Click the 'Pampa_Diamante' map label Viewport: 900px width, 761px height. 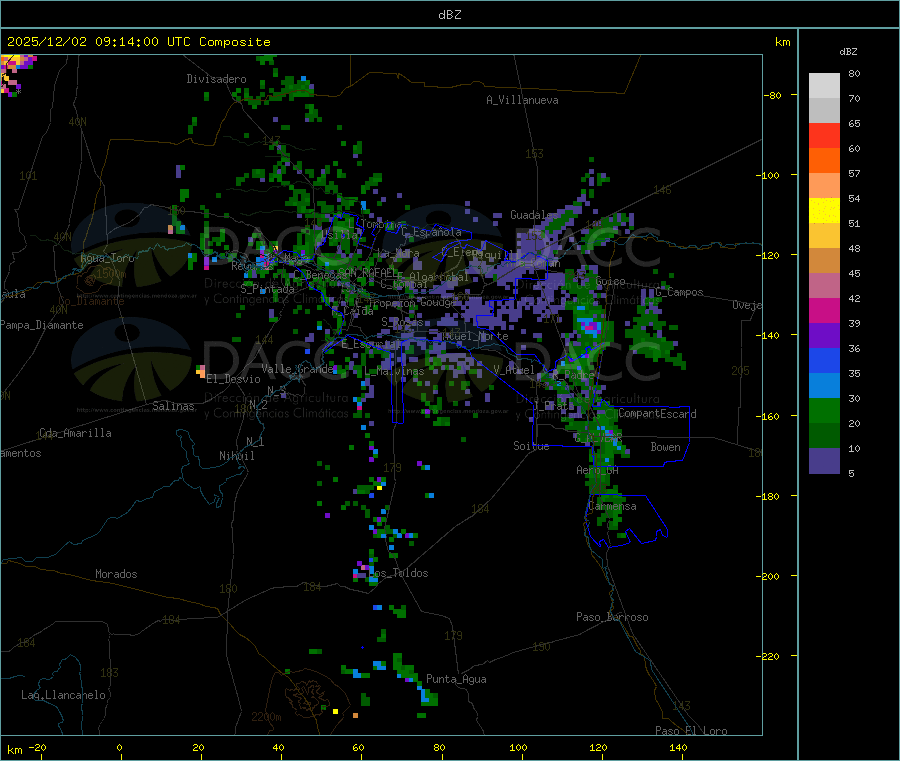click(42, 325)
